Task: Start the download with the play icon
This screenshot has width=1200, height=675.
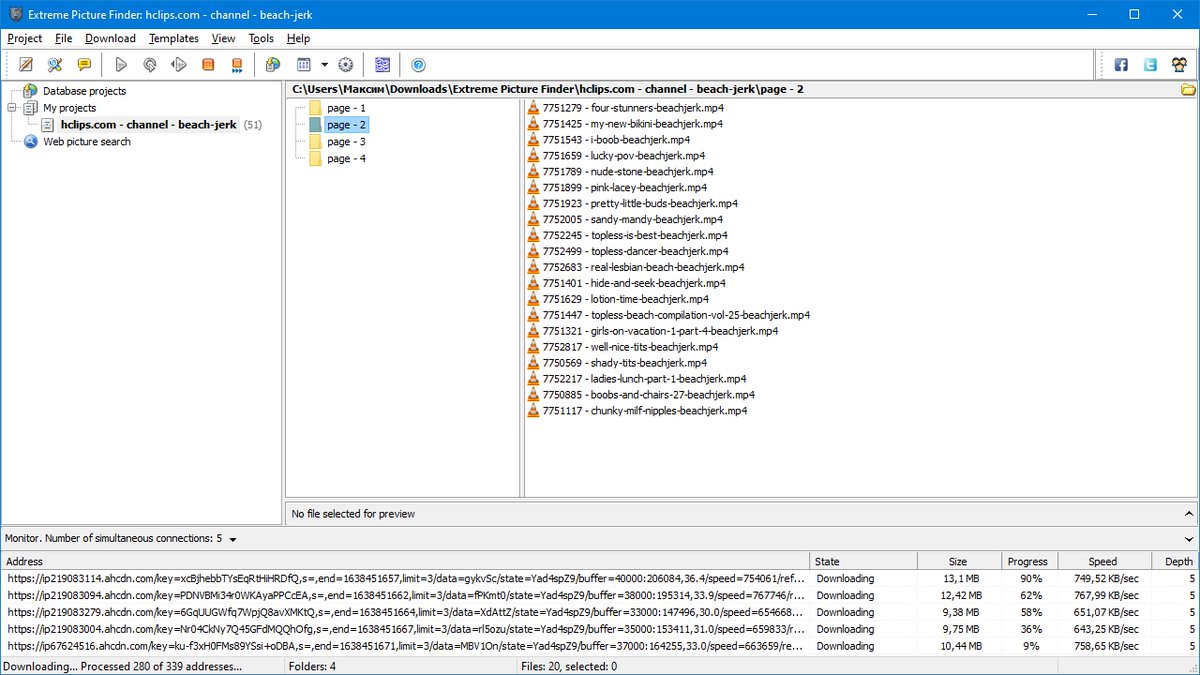Action: tap(121, 65)
